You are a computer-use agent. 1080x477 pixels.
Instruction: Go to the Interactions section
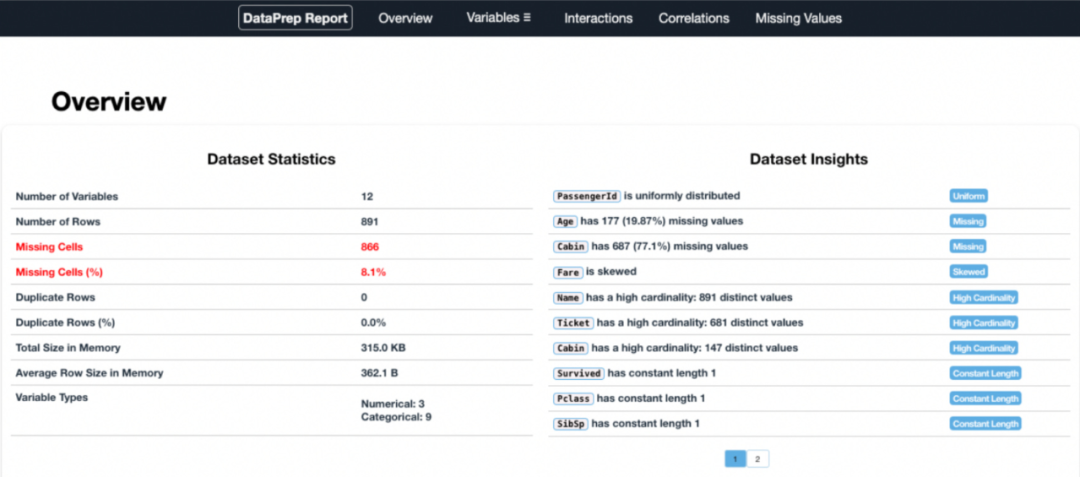point(598,19)
